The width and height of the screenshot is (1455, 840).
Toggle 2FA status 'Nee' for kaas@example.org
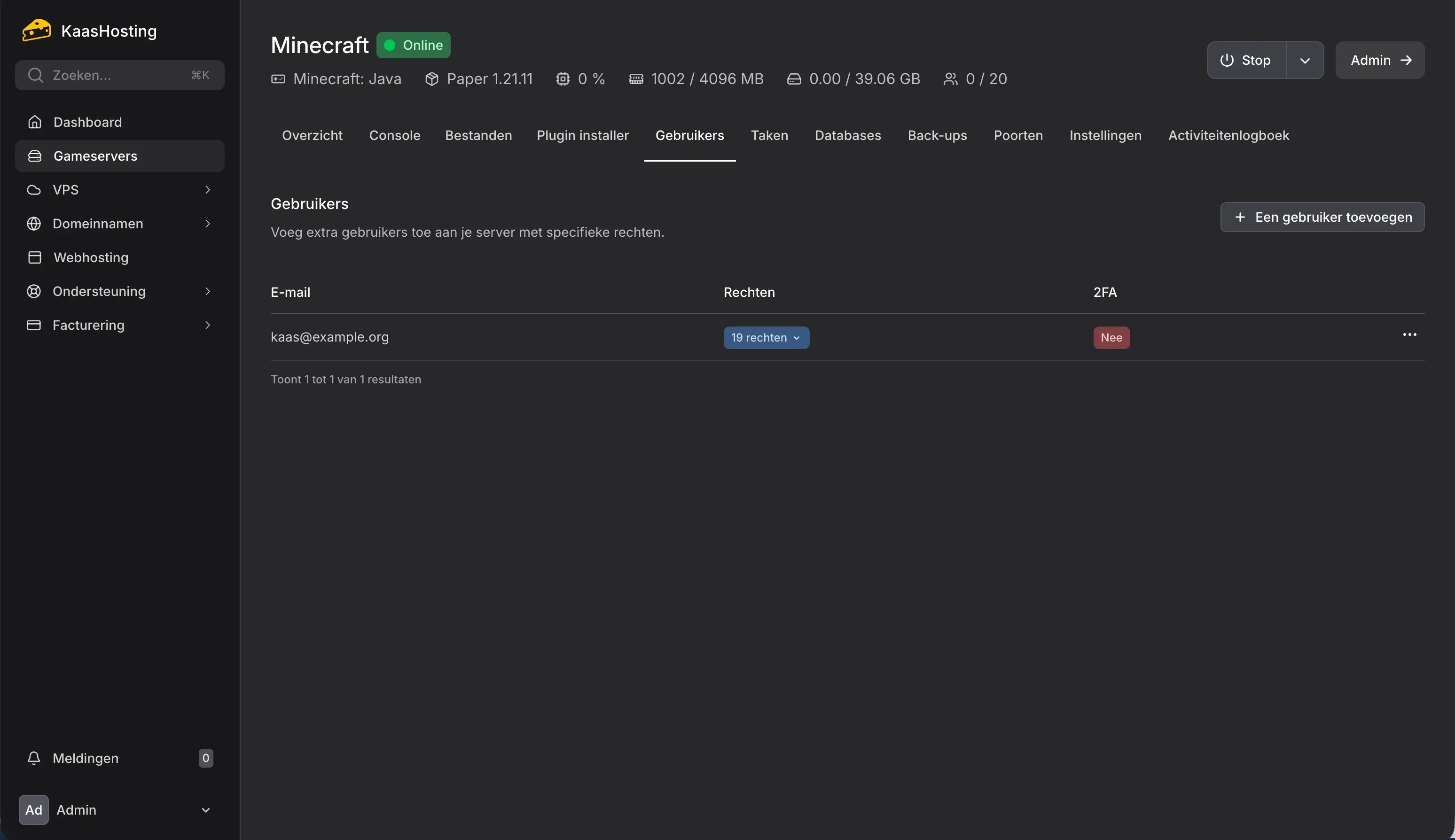pyautogui.click(x=1110, y=337)
